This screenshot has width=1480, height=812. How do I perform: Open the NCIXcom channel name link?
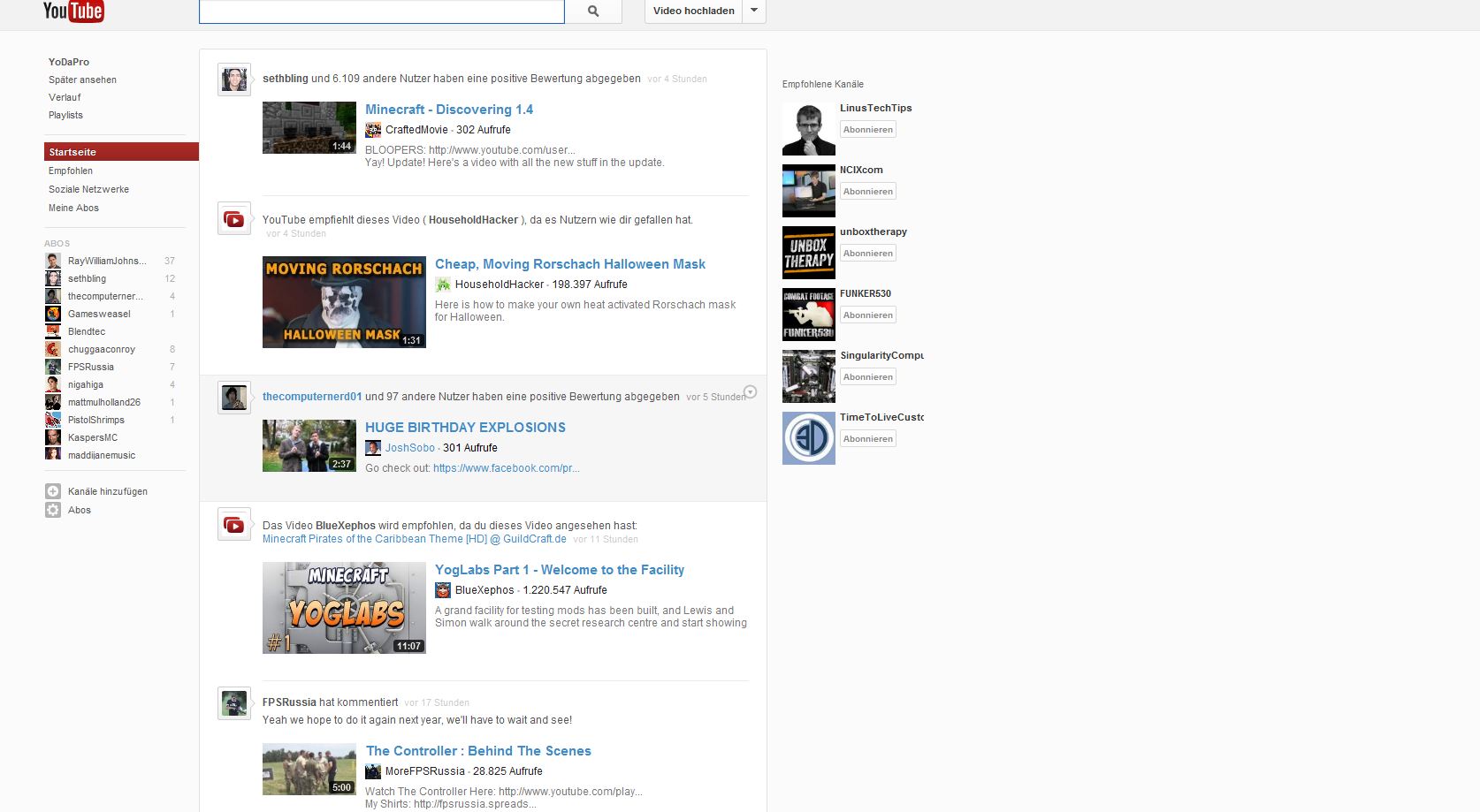click(861, 170)
